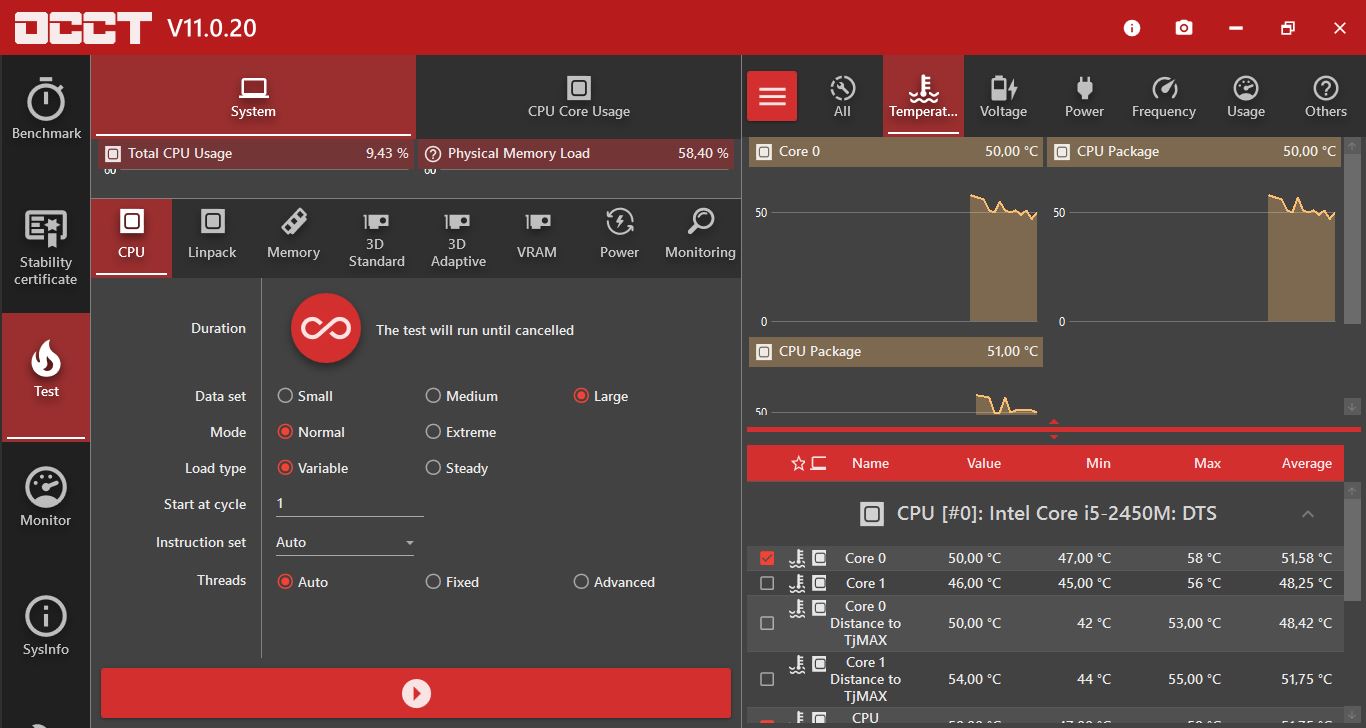
Task: Click the infinite duration button
Action: click(x=326, y=328)
